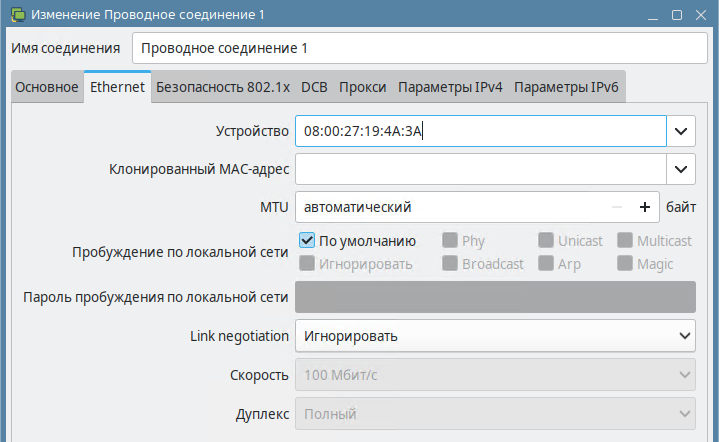Open the Скорость speed dropdown
The width and height of the screenshot is (719, 442).
coord(495,375)
